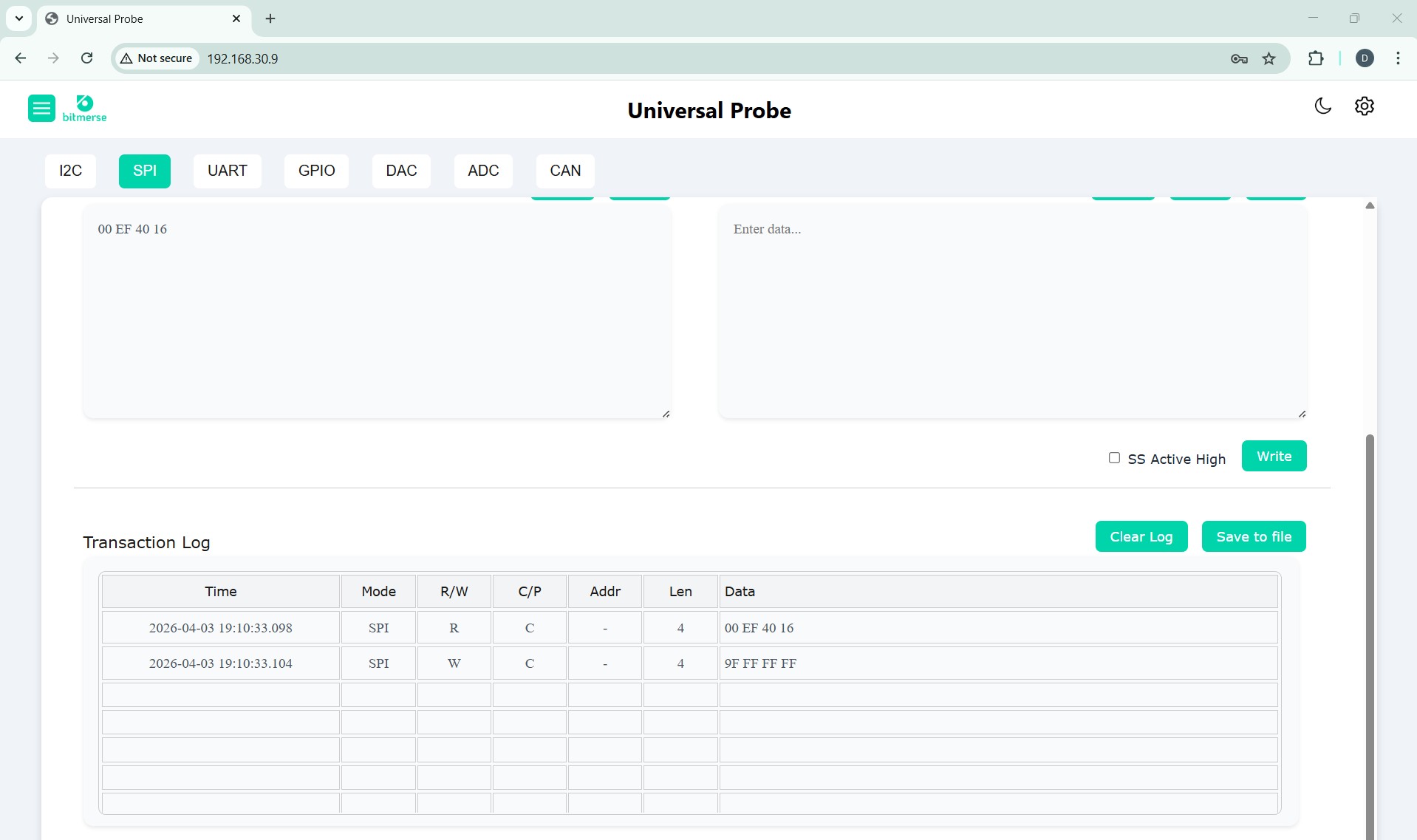Viewport: 1417px width, 840px height.
Task: Open browser extensions puzzle icon
Action: click(1315, 58)
